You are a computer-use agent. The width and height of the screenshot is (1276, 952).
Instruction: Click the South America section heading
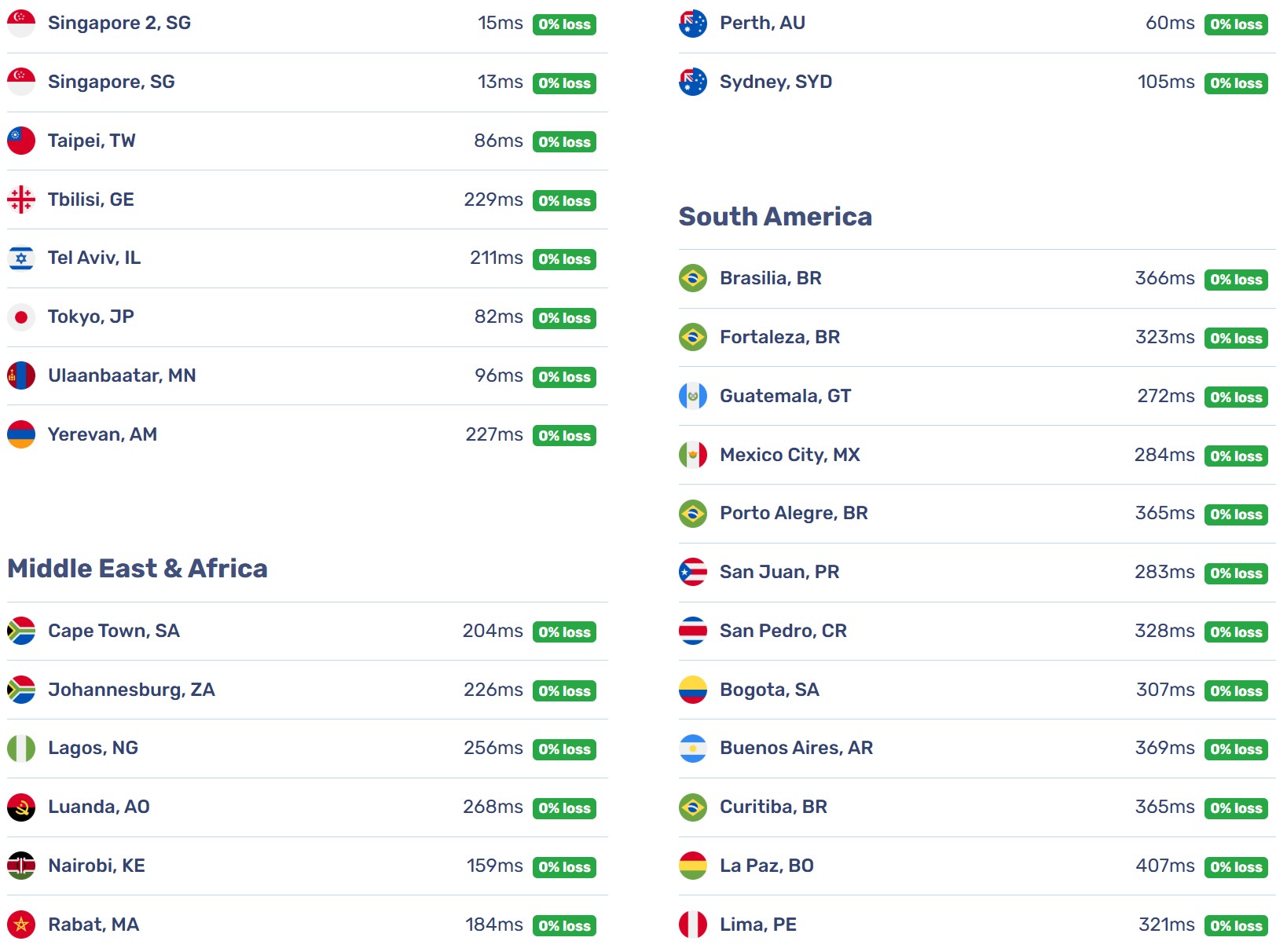click(775, 217)
